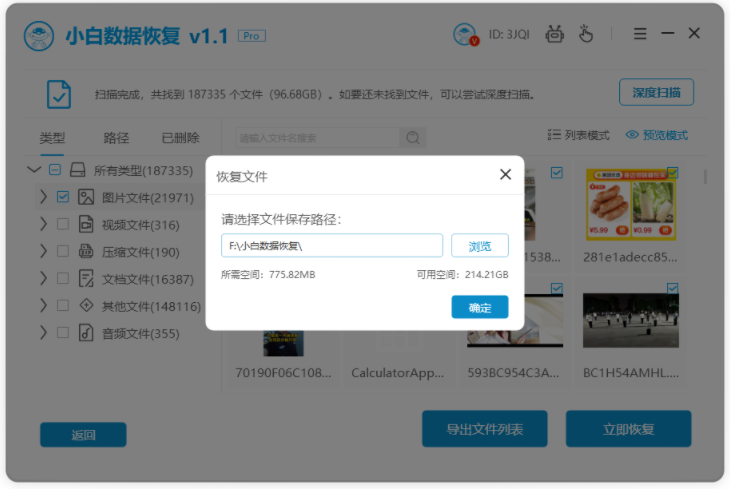Screen dimensions: 730x489
Task: Click the 可用空间: 214.21GB text
Action: coord(462,275)
